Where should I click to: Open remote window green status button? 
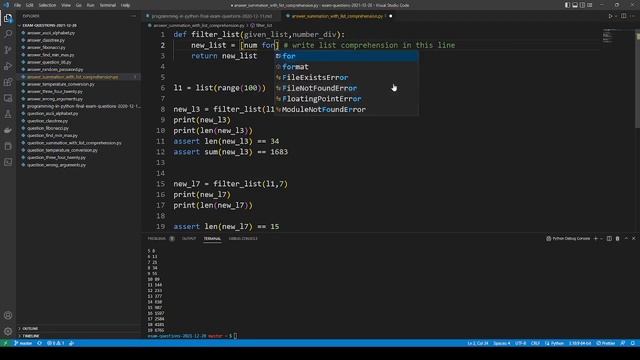5,343
